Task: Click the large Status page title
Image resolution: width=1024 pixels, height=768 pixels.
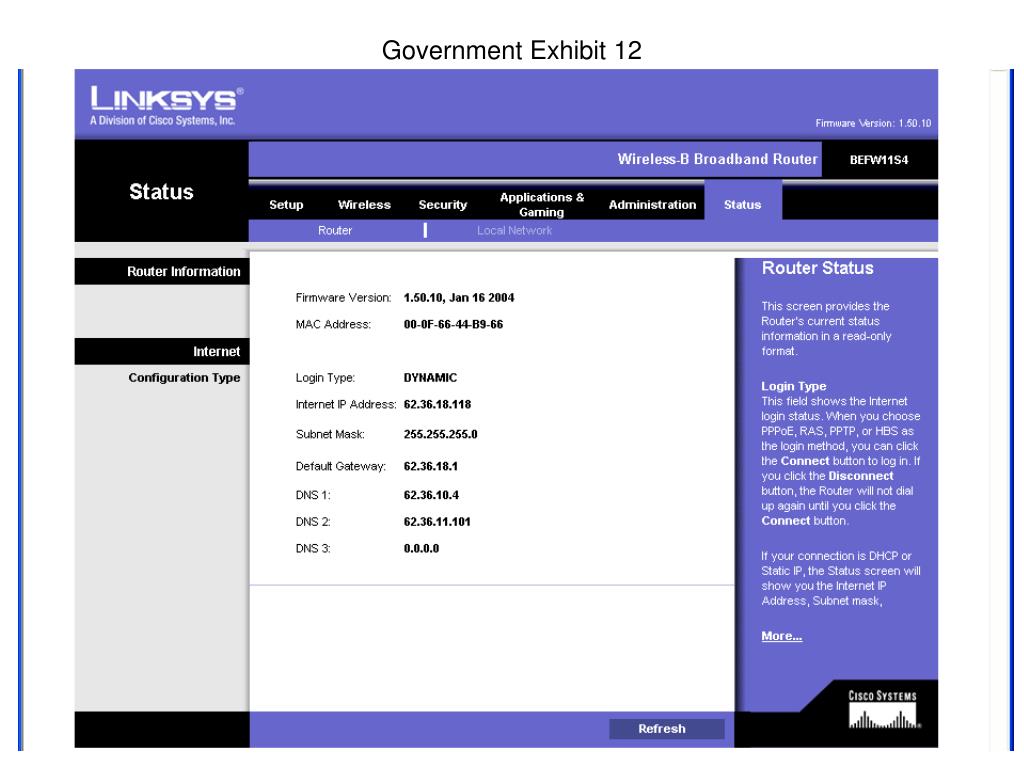Action: (161, 191)
